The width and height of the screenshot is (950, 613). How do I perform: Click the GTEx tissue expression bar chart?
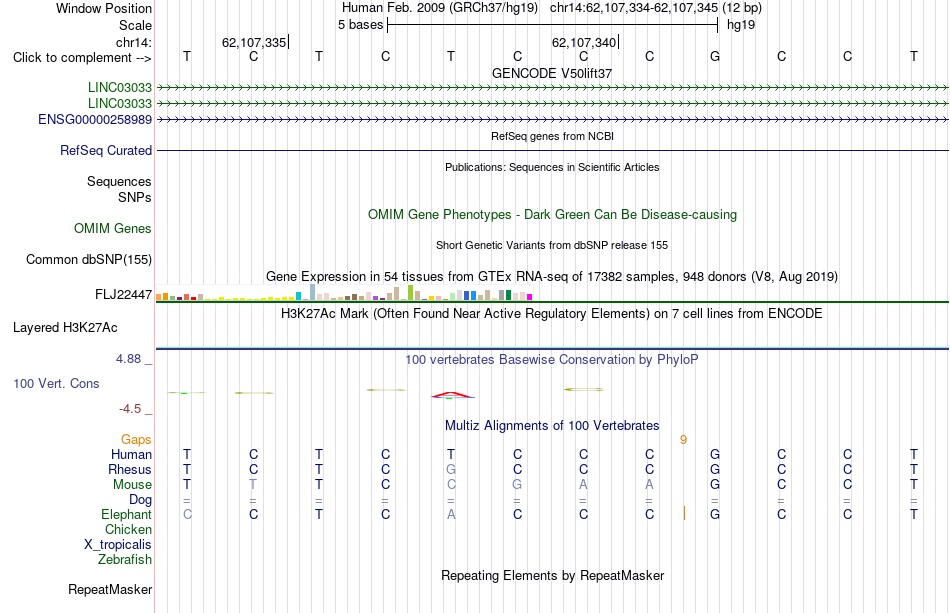pyautogui.click(x=344, y=293)
